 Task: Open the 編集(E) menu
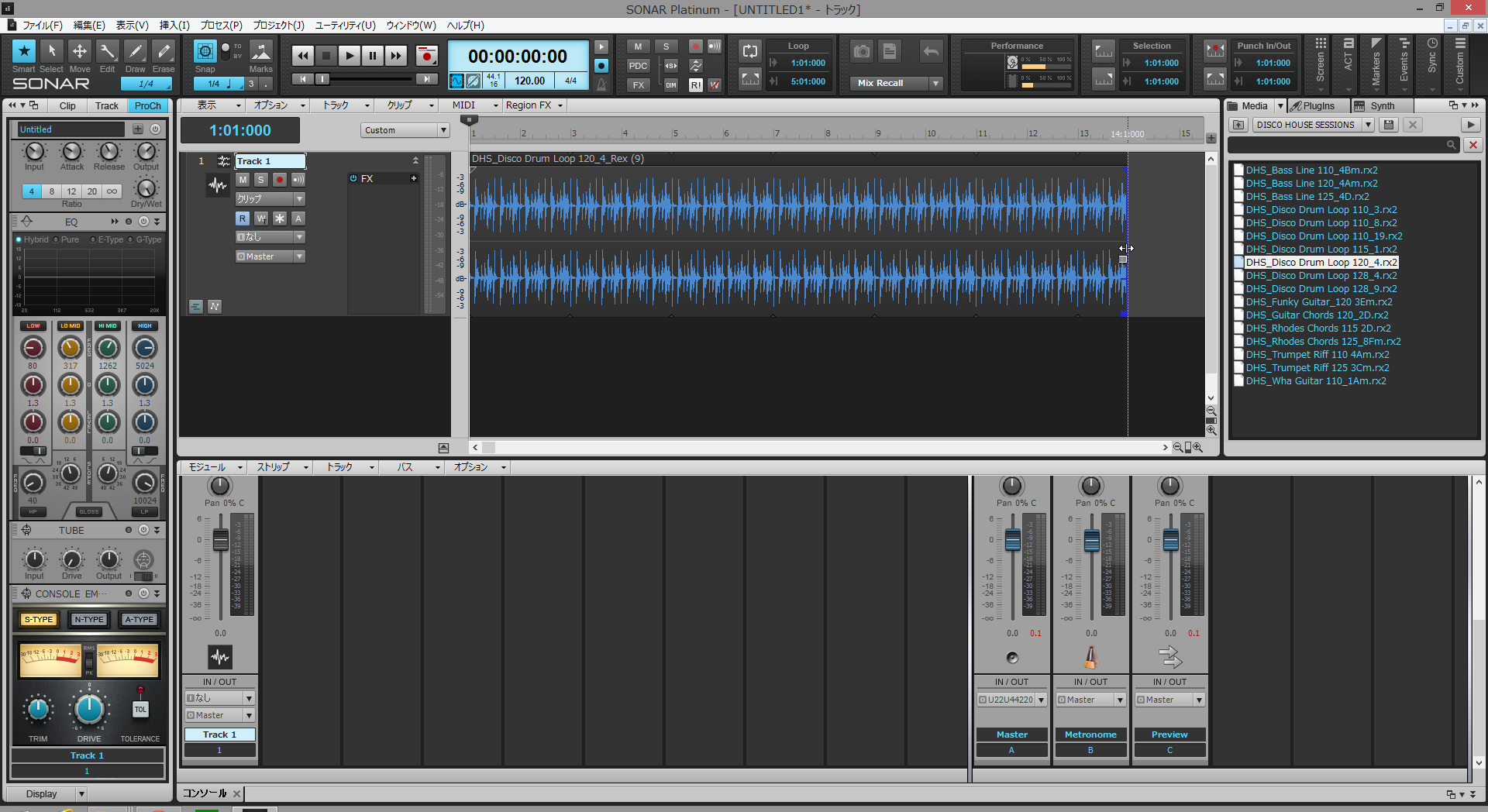(x=89, y=25)
